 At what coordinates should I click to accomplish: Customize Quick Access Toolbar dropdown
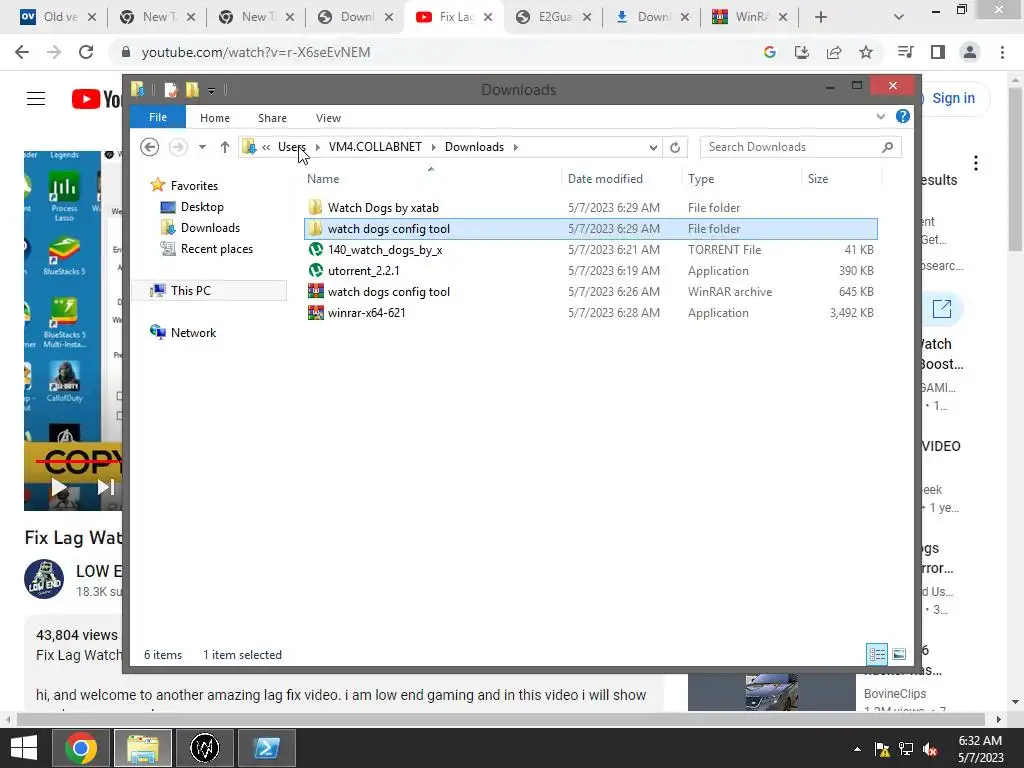pyautogui.click(x=212, y=90)
